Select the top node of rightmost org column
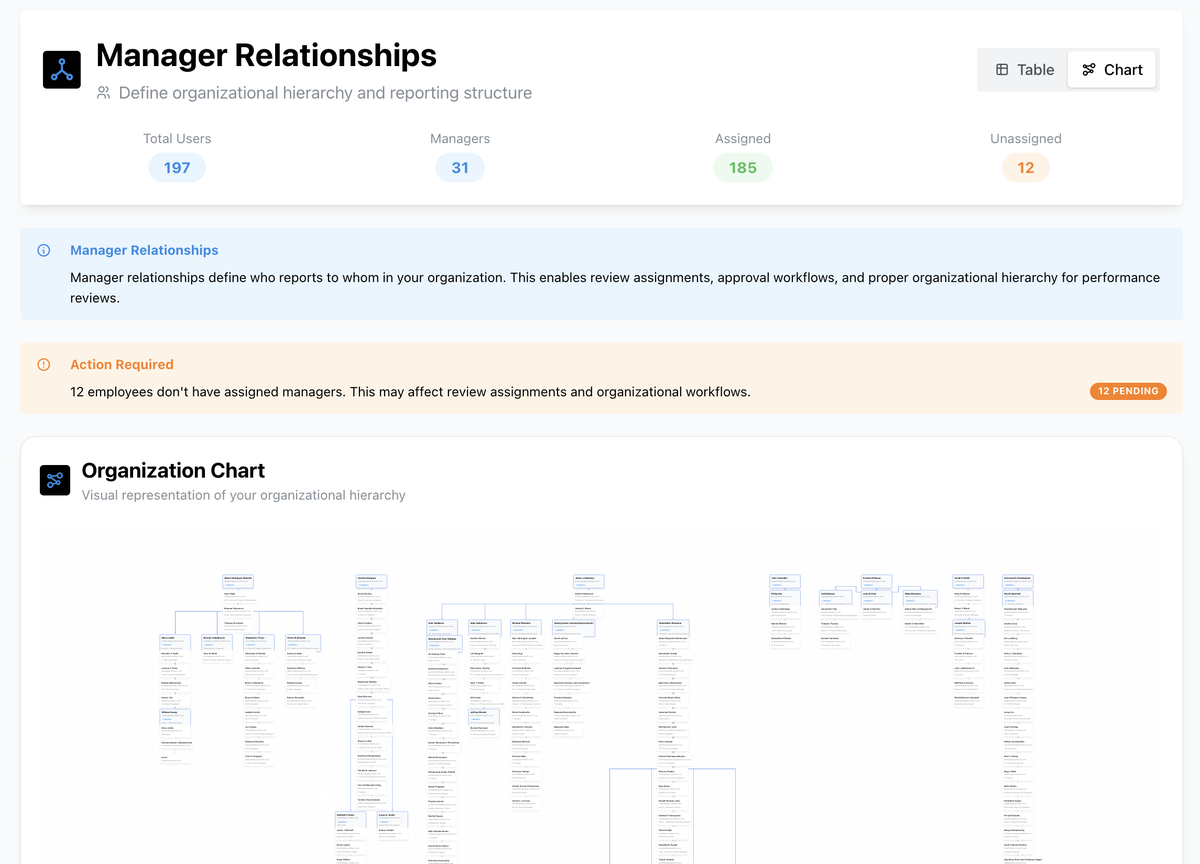 [x=1017, y=581]
